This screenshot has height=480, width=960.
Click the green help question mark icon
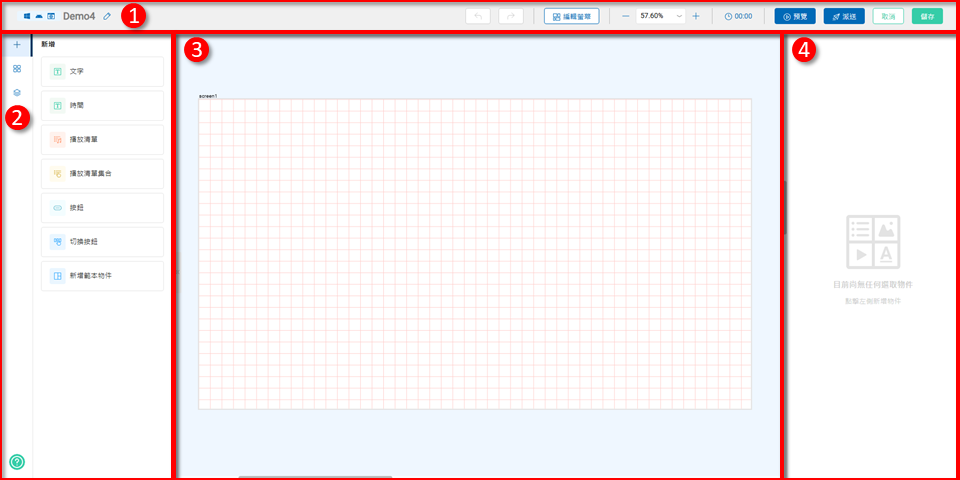(x=17, y=461)
